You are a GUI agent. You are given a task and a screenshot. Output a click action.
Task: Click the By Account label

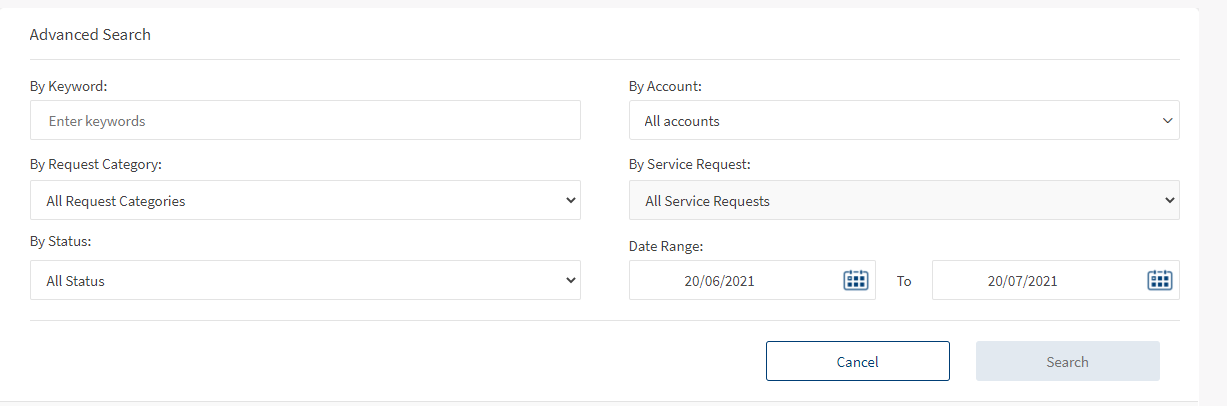pyautogui.click(x=665, y=86)
